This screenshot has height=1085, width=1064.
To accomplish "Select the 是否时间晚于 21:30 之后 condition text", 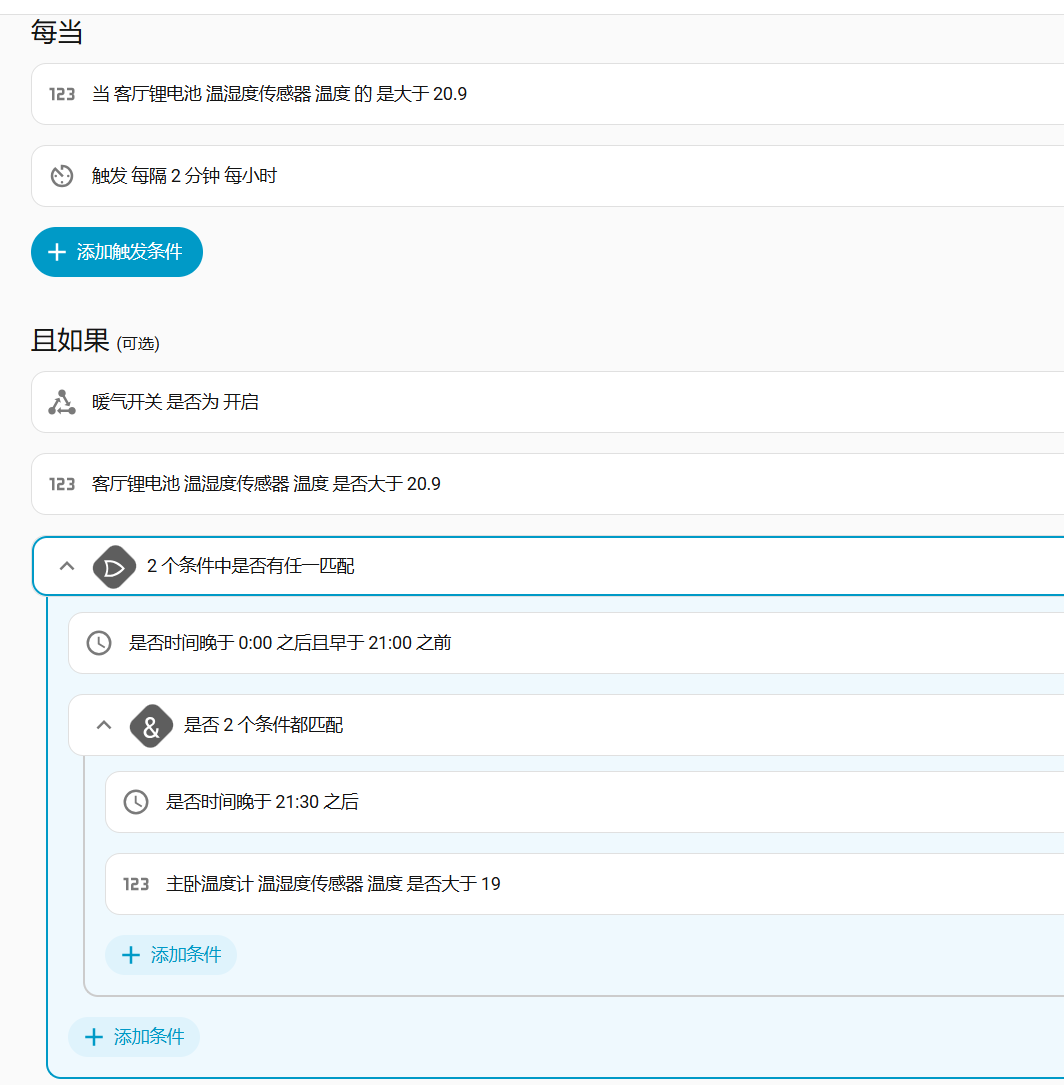I will pos(262,802).
